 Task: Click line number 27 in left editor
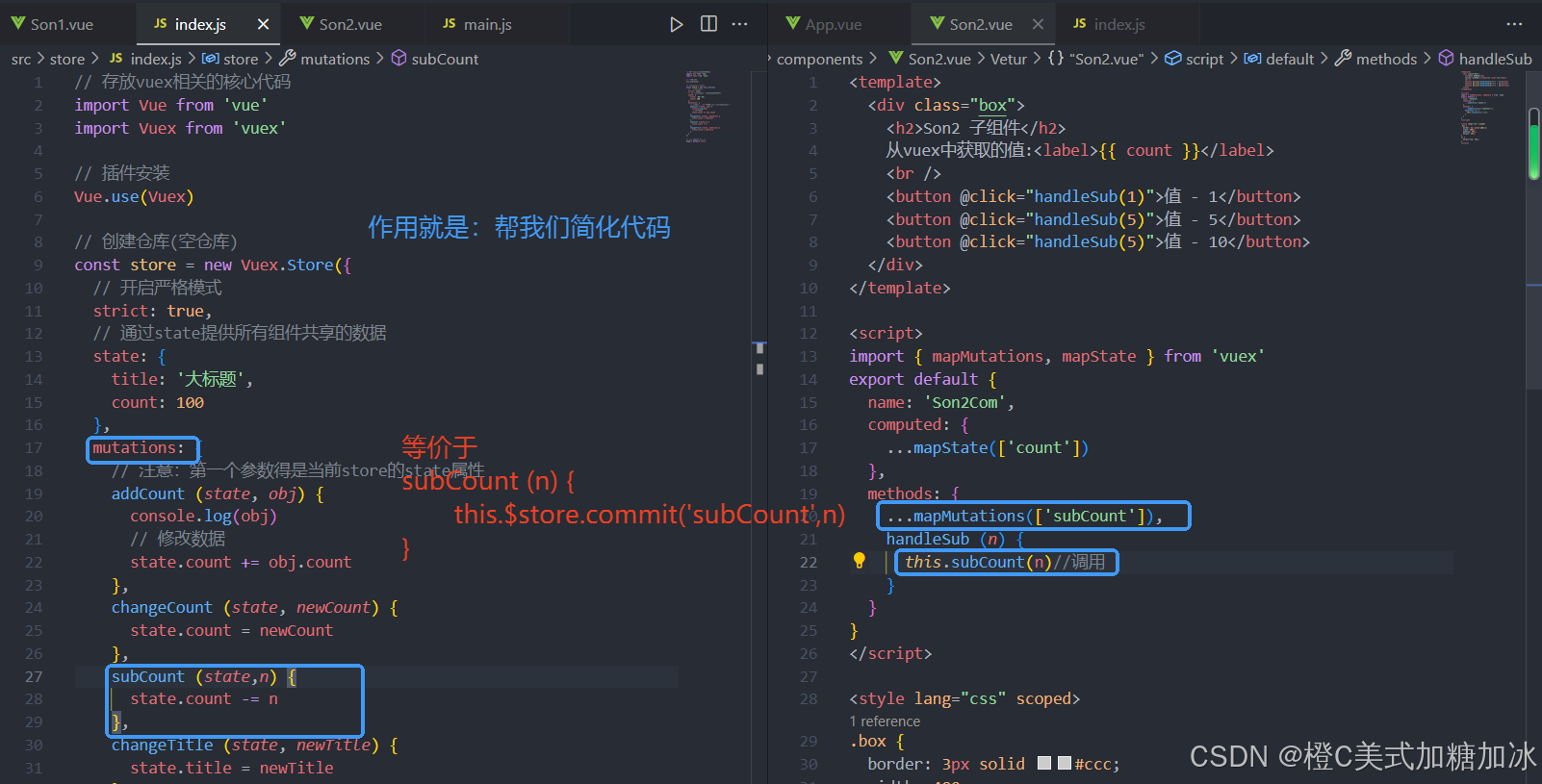pos(34,676)
